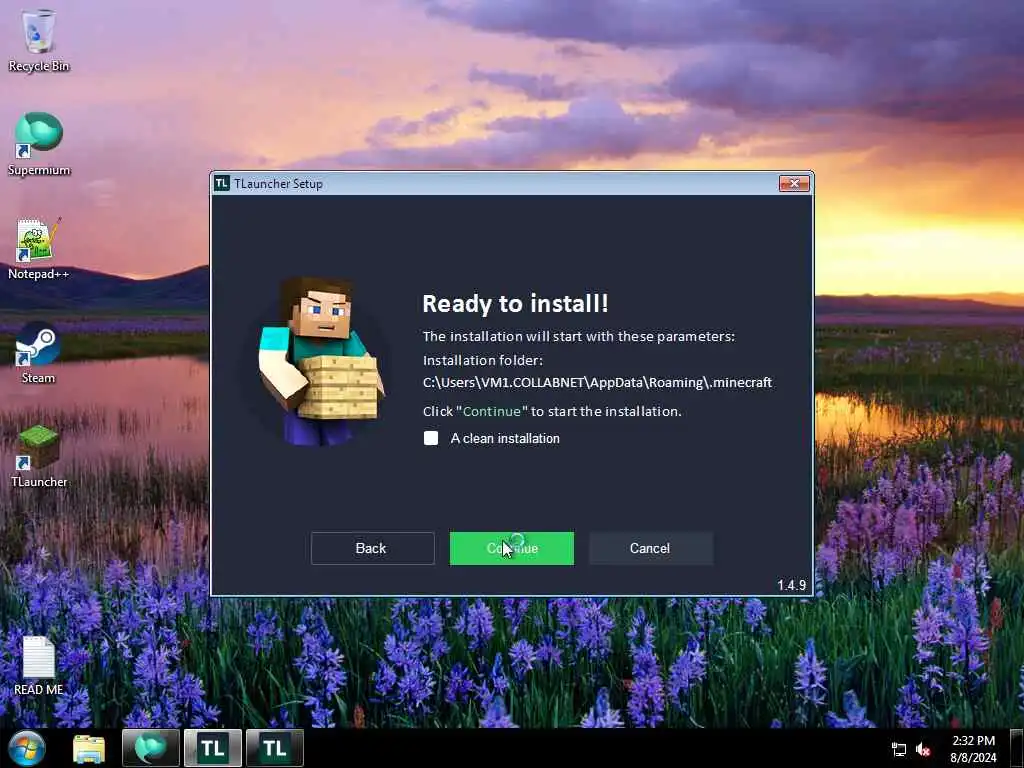This screenshot has height=768, width=1024.
Task: Click the TLauncher Setup title text
Action: click(x=278, y=184)
